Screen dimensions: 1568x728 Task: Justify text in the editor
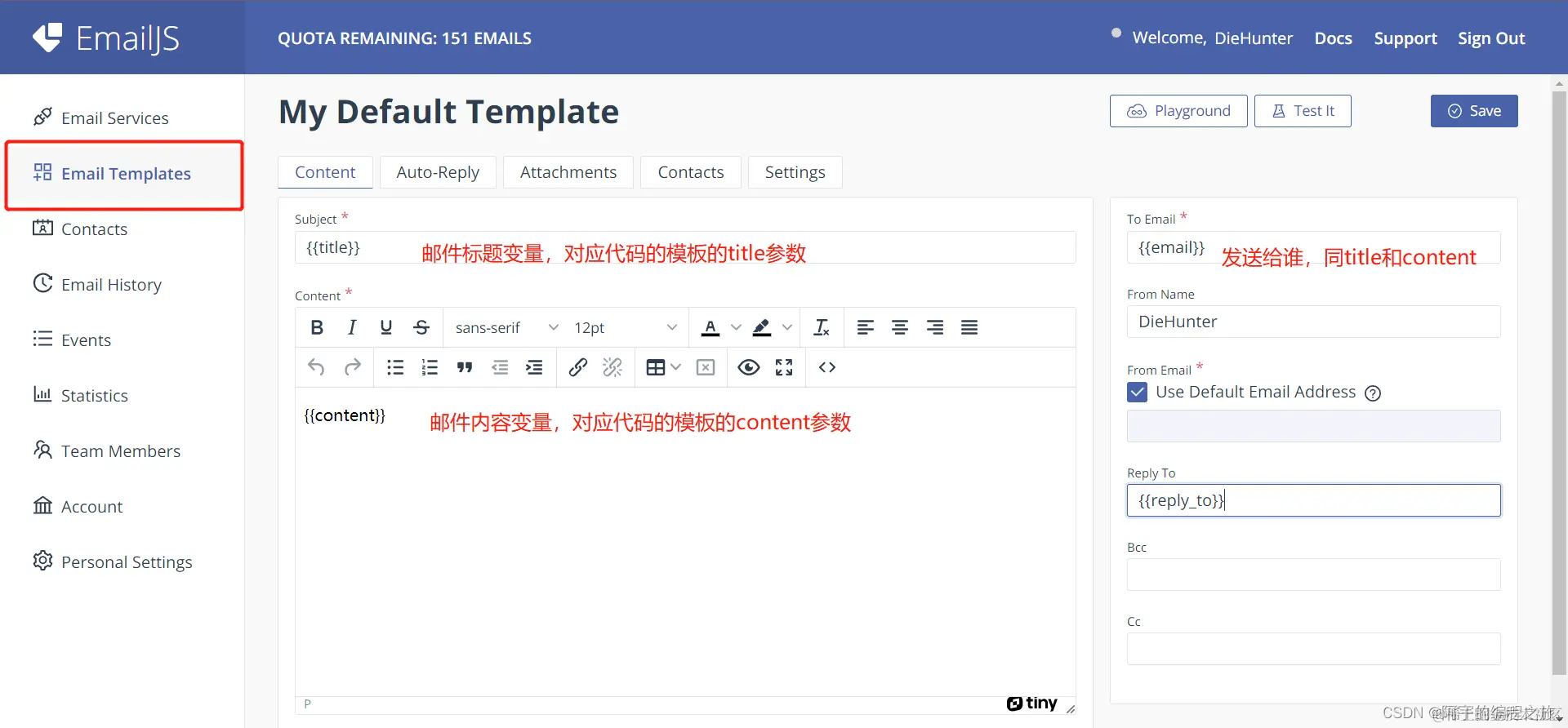tap(969, 327)
